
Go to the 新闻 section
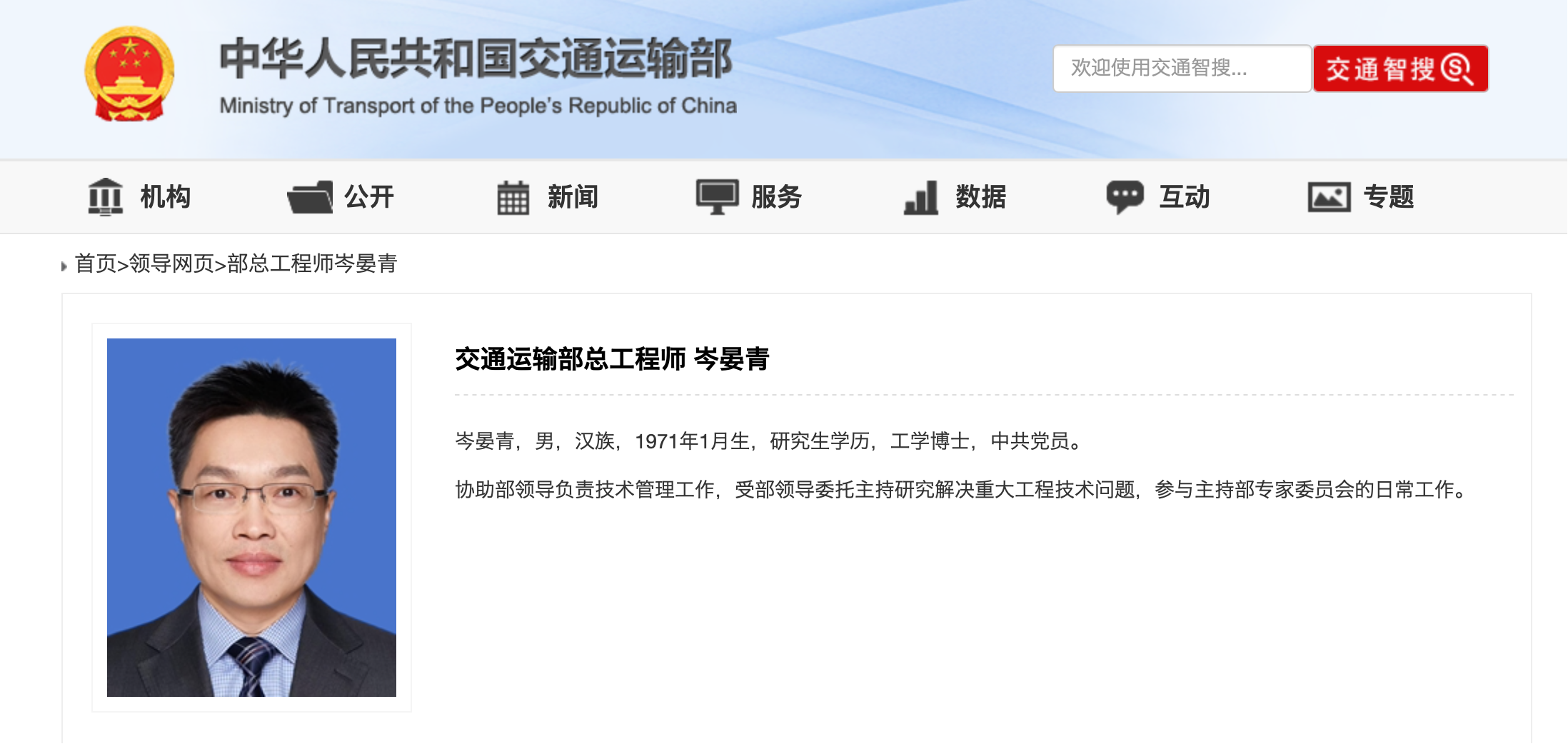pos(573,197)
